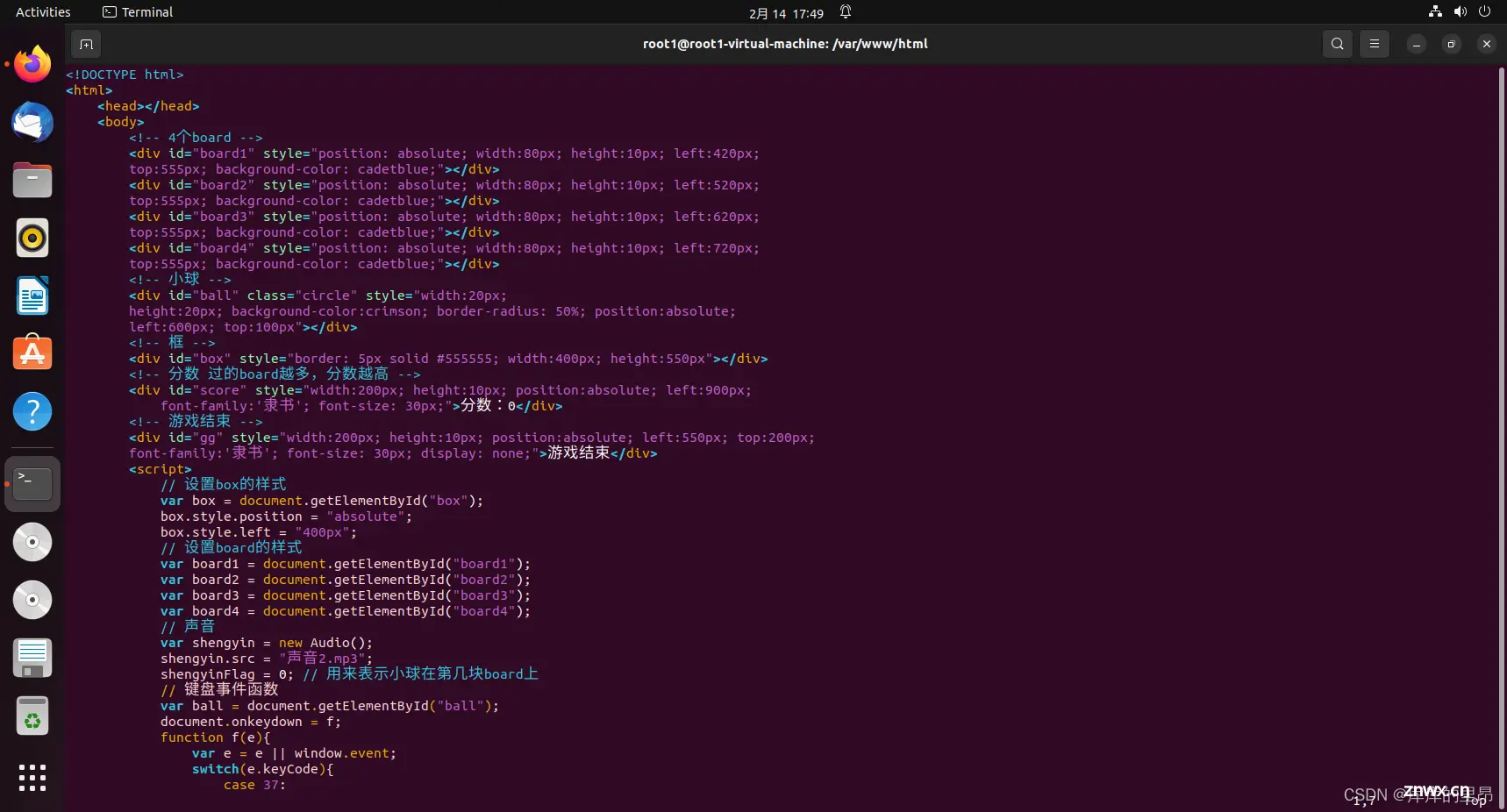The height and width of the screenshot is (812, 1507).
Task: Restore the terminal window size
Action: [x=1451, y=44]
